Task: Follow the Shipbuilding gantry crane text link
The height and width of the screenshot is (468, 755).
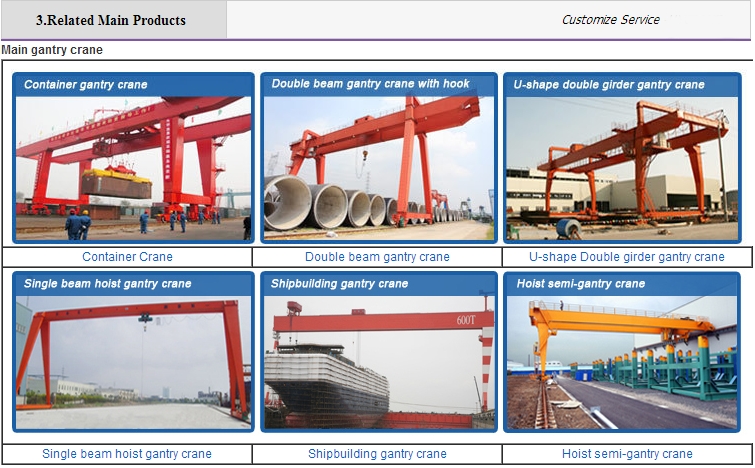Action: (x=377, y=454)
